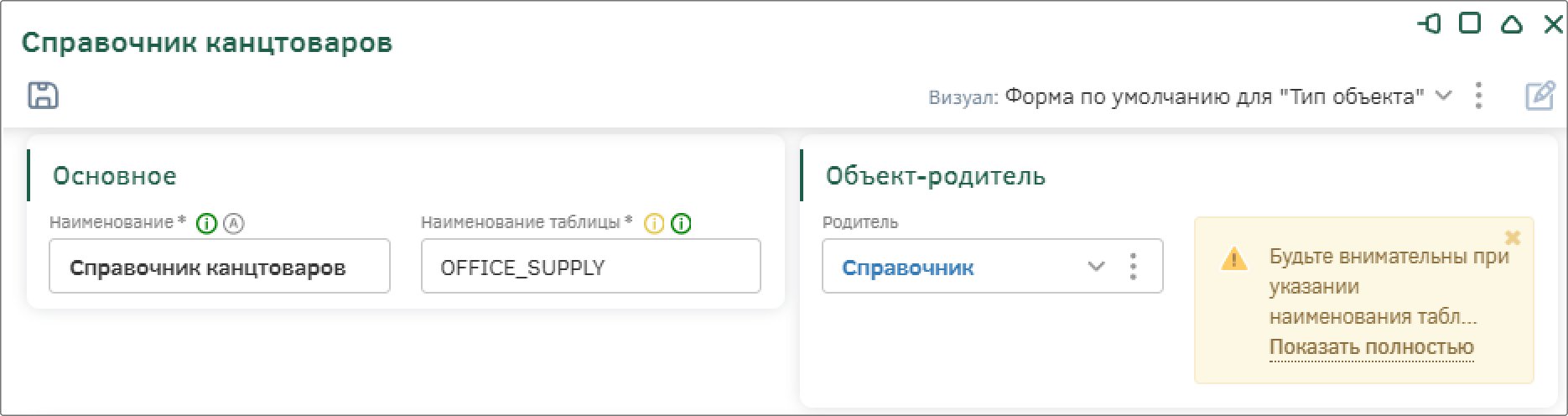Select the Основное section header
Screen dimensions: 1568x416
(x=115, y=176)
